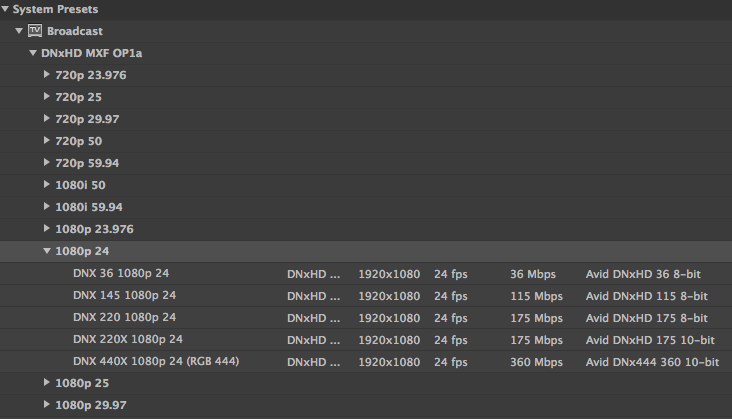Expand the 1080p 23.976 folder
Viewport: 732px width, 419px height.
point(46,228)
